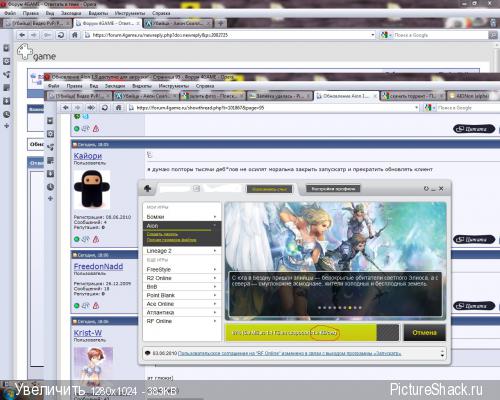Reload the page in the inner Opera window
Screen dimensions: 500x400
[105, 108]
